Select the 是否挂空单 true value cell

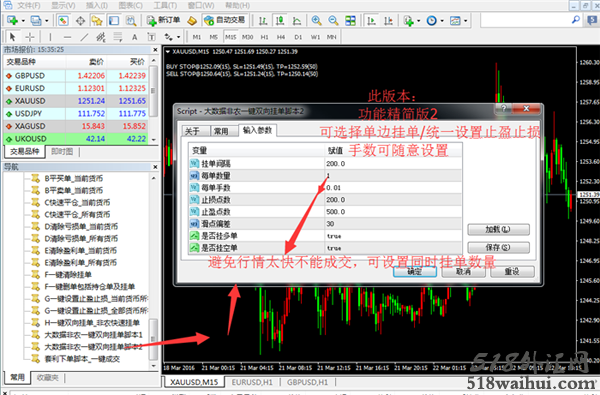click(x=393, y=248)
